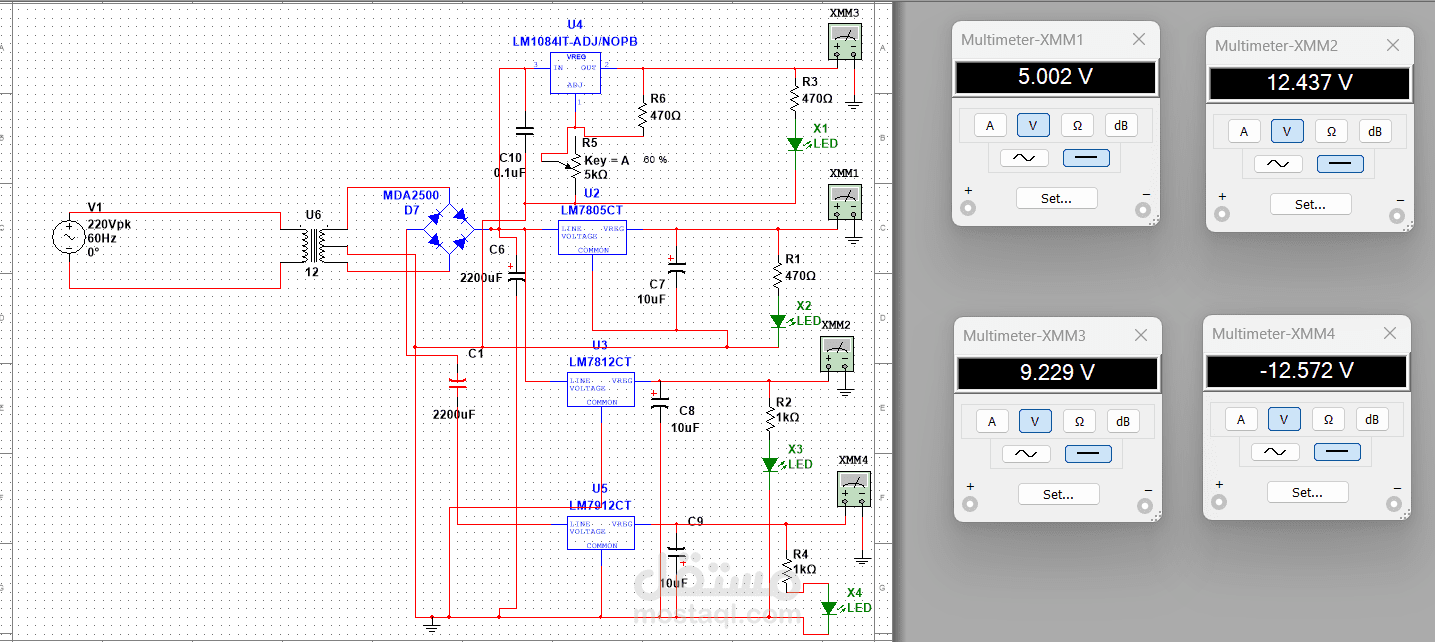1435x642 pixels.
Task: Click Set... button in Multimeter-XMM3
Action: (1058, 494)
